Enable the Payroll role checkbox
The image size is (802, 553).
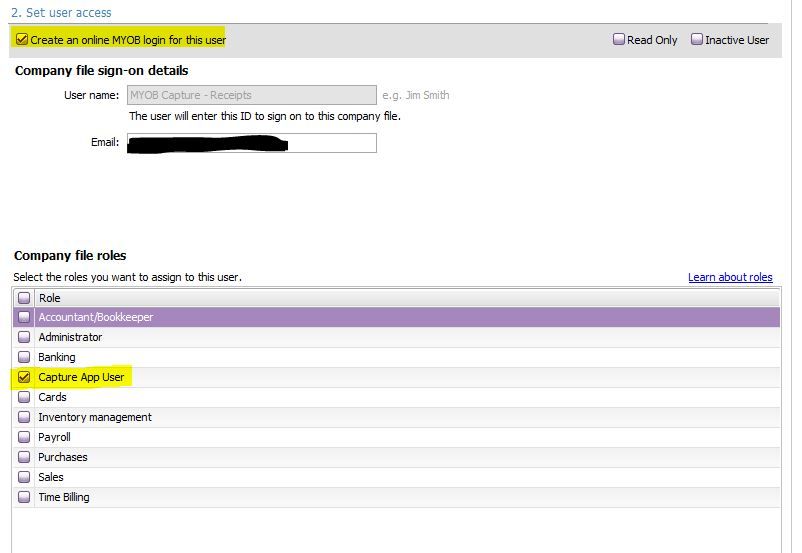pos(24,437)
